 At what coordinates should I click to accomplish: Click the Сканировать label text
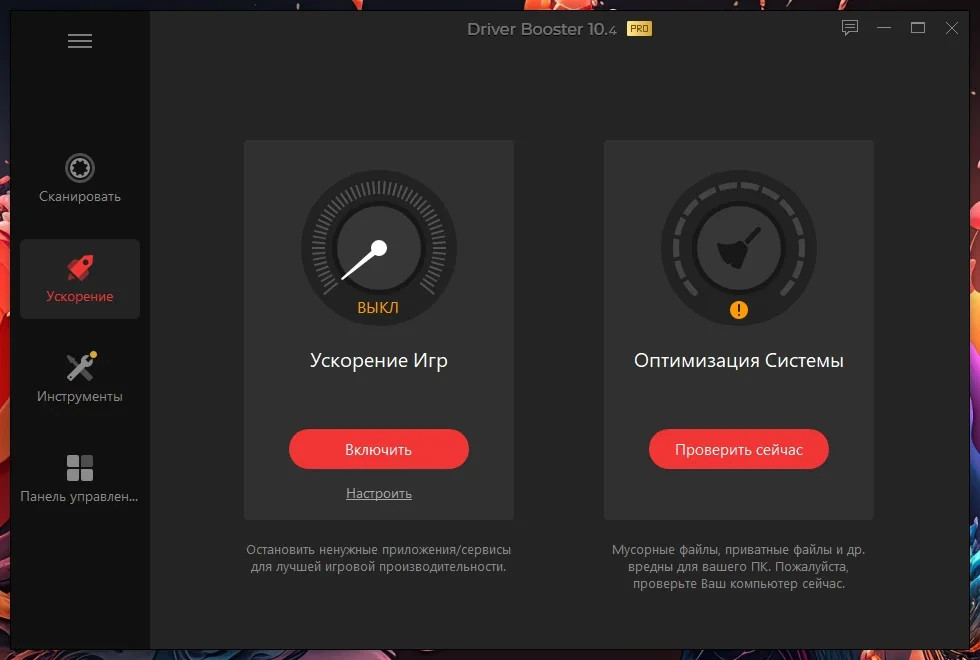[x=80, y=196]
